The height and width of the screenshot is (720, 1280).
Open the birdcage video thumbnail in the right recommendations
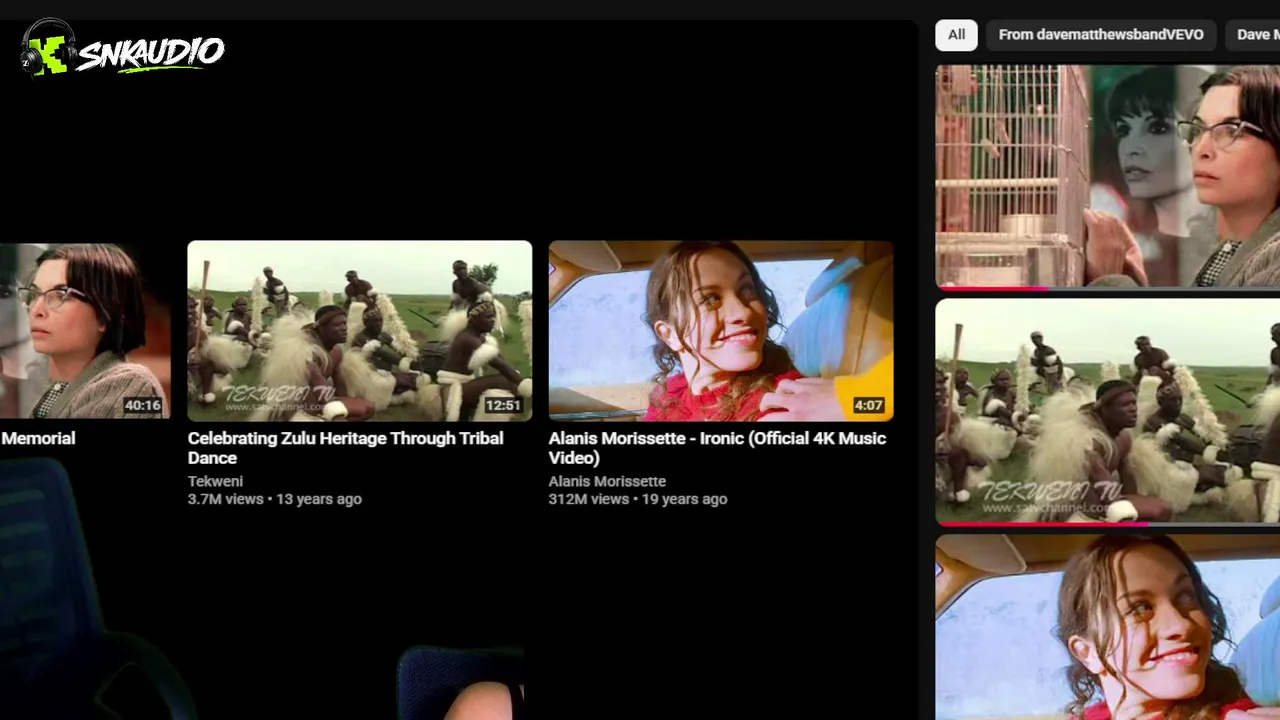coord(1108,177)
